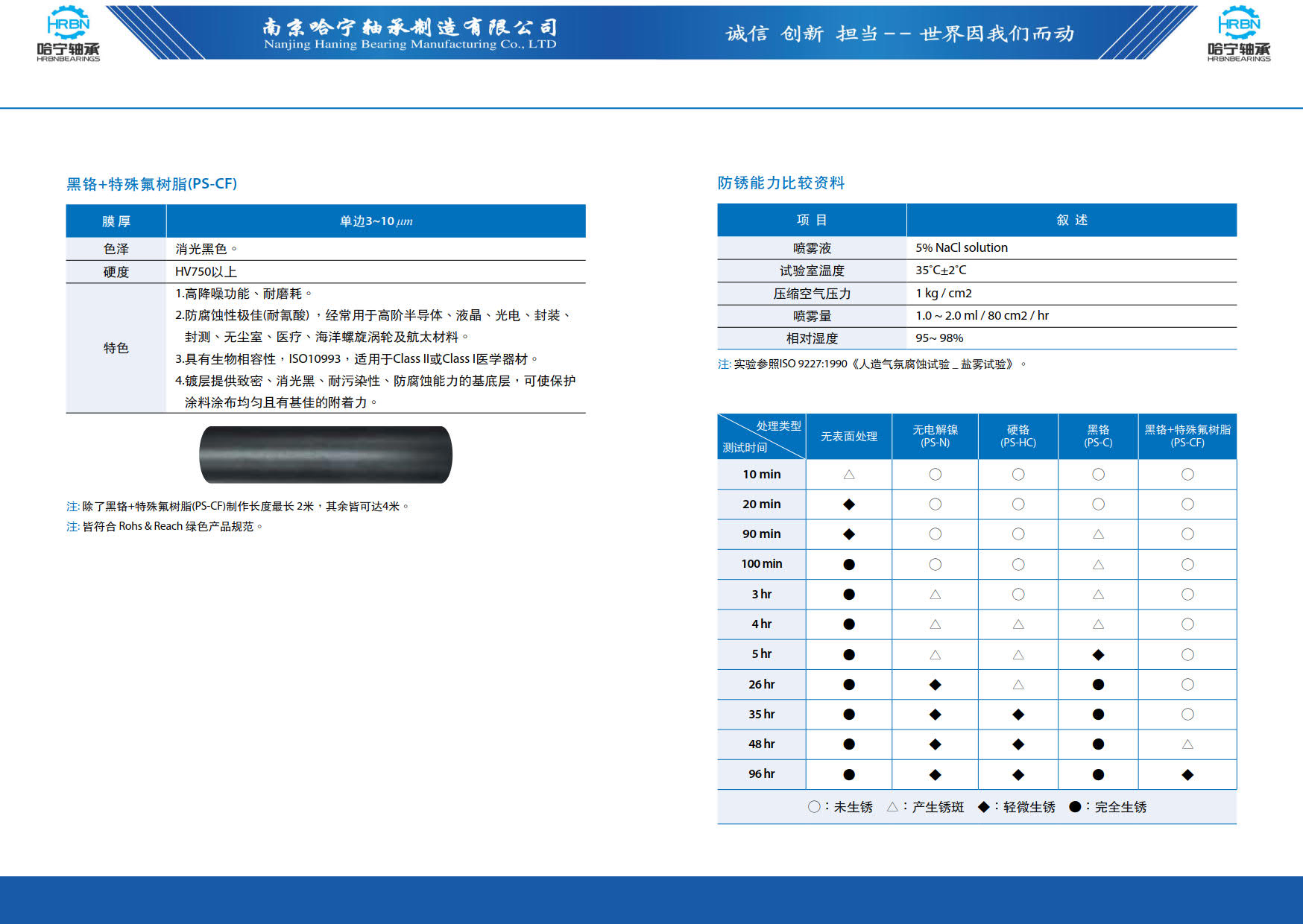This screenshot has width=1303, height=924.
Task: Click the triangle in 3 hr row under 无电解镍 (PS-N)
Action: (935, 595)
